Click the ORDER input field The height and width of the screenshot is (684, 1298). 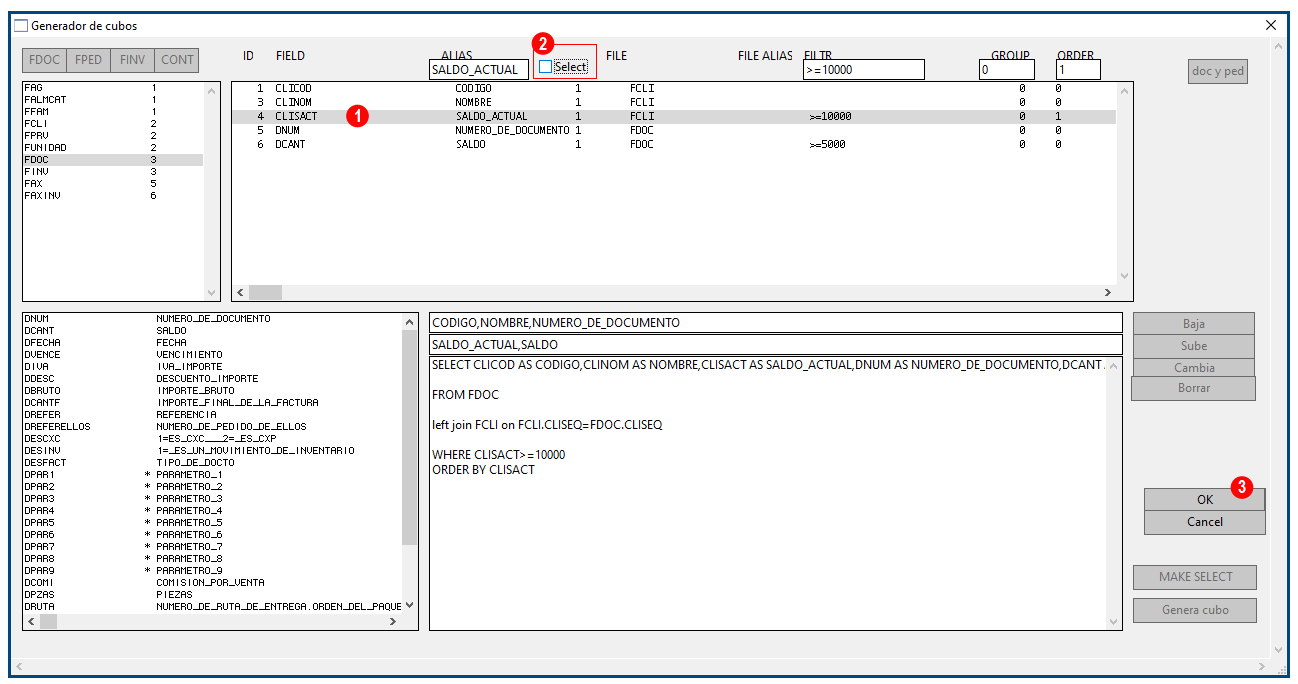[x=1078, y=70]
